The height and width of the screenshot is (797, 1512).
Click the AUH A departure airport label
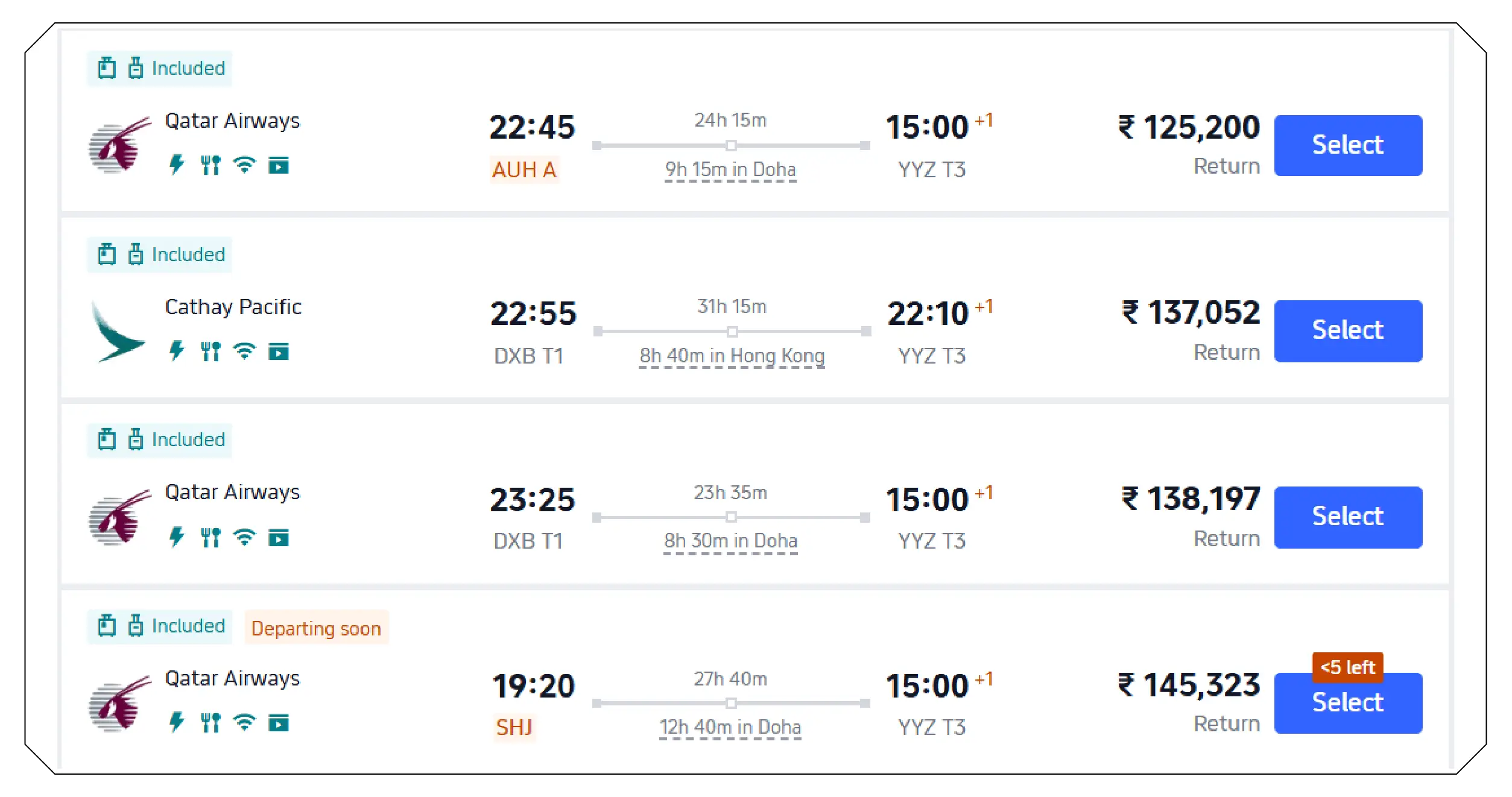(x=524, y=170)
